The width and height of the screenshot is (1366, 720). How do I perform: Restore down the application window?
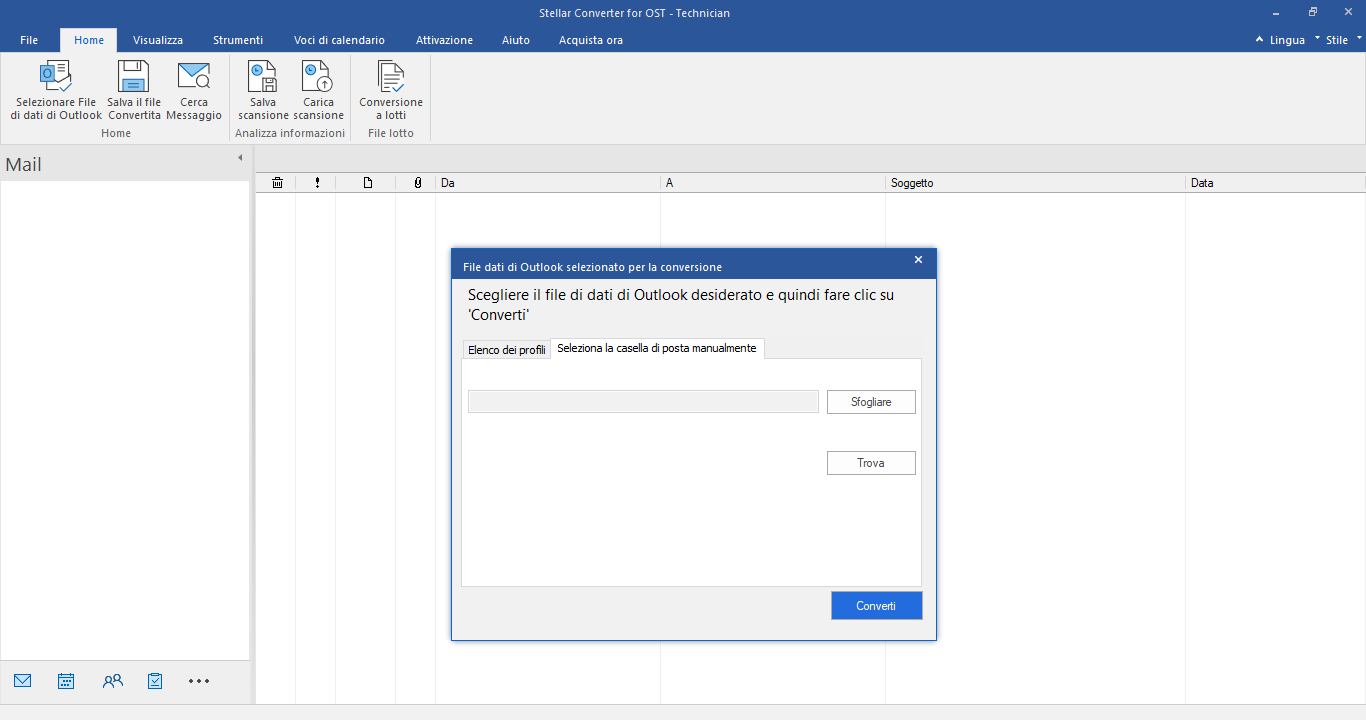(x=1313, y=12)
